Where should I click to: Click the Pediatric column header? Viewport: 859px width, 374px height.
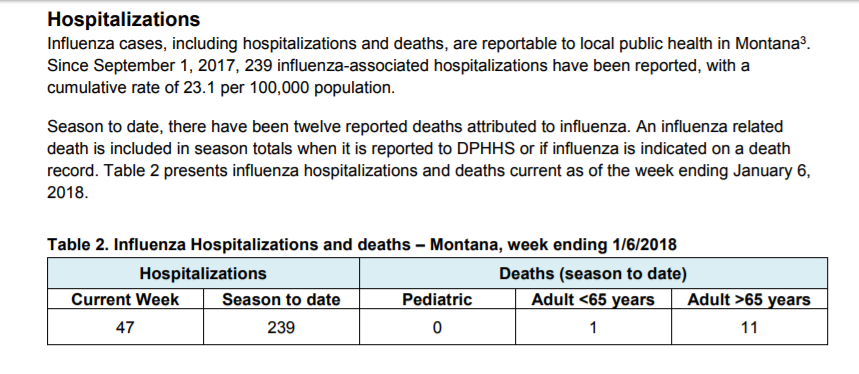[x=437, y=299]
